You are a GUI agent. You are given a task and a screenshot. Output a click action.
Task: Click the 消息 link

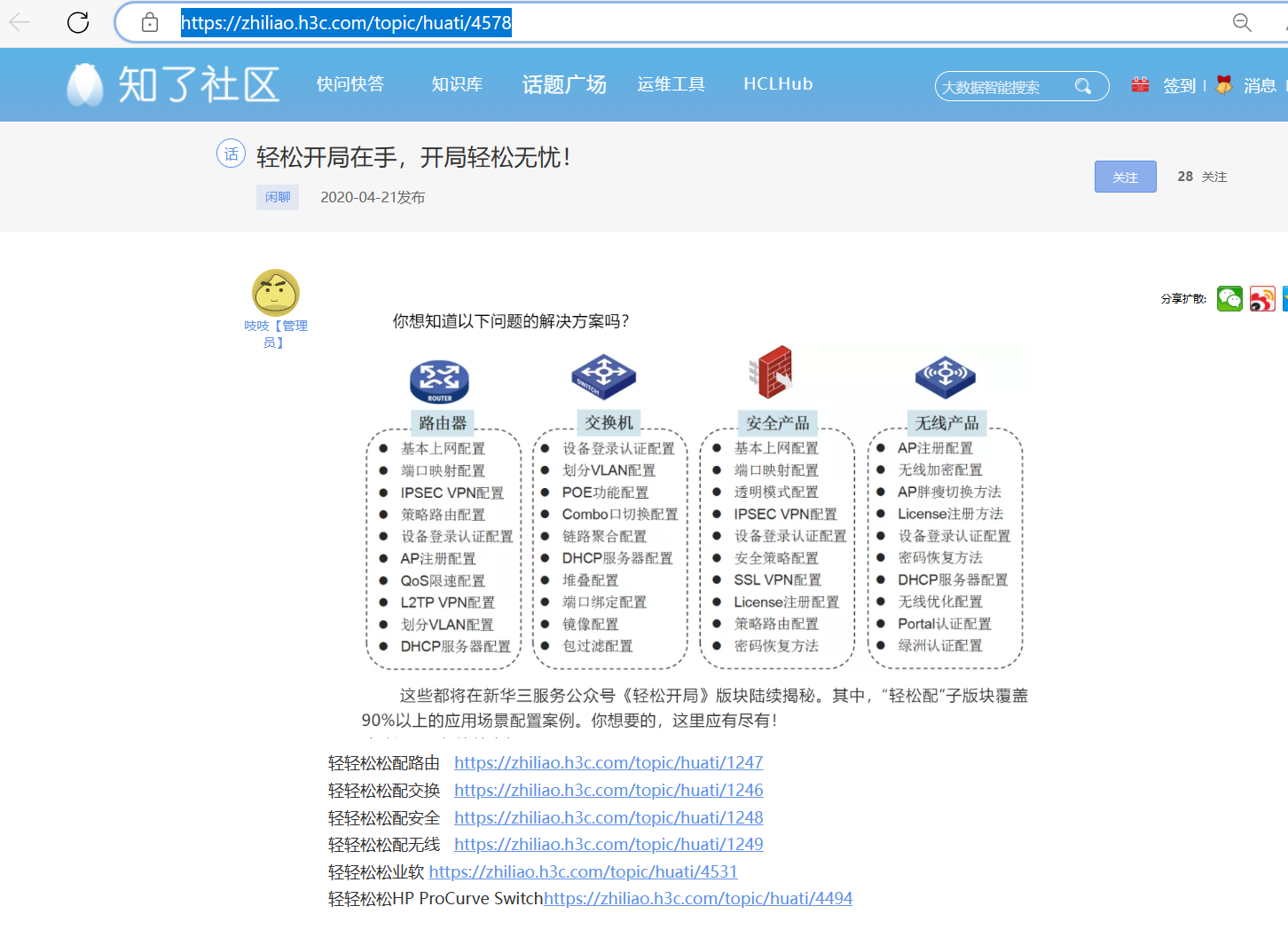[x=1260, y=85]
